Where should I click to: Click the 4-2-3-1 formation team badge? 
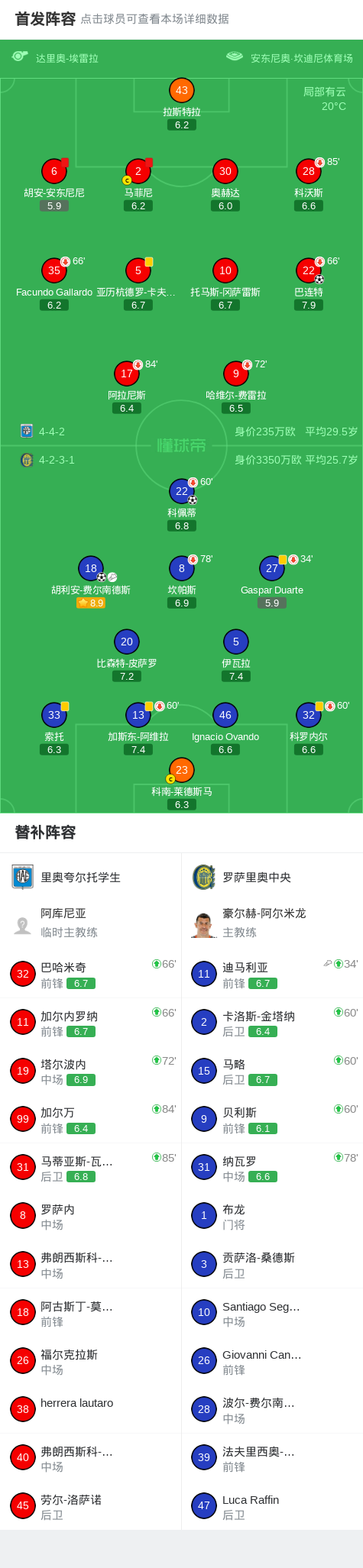[x=27, y=460]
